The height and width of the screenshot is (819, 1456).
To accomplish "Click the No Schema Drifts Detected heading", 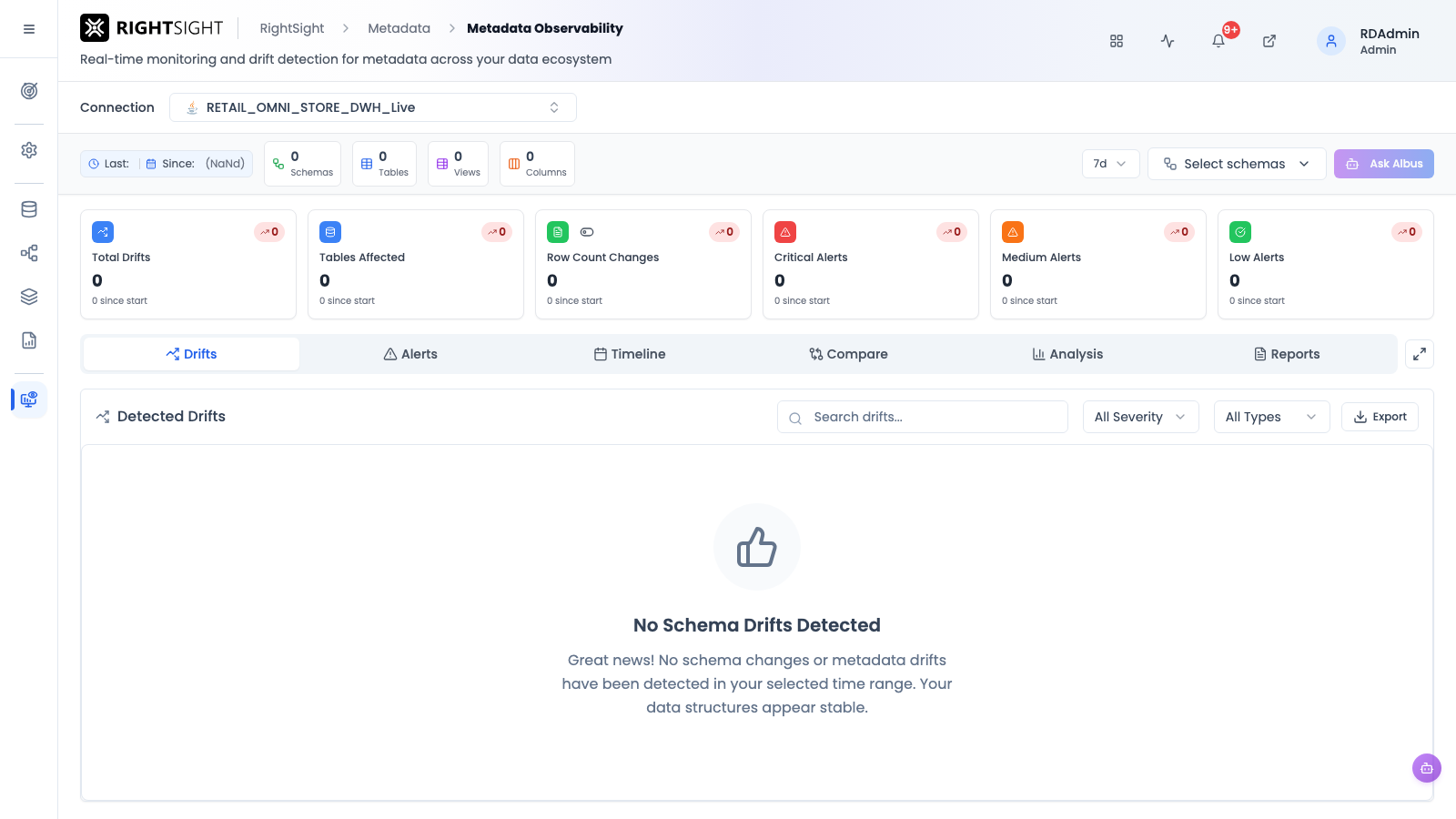I will [757, 625].
